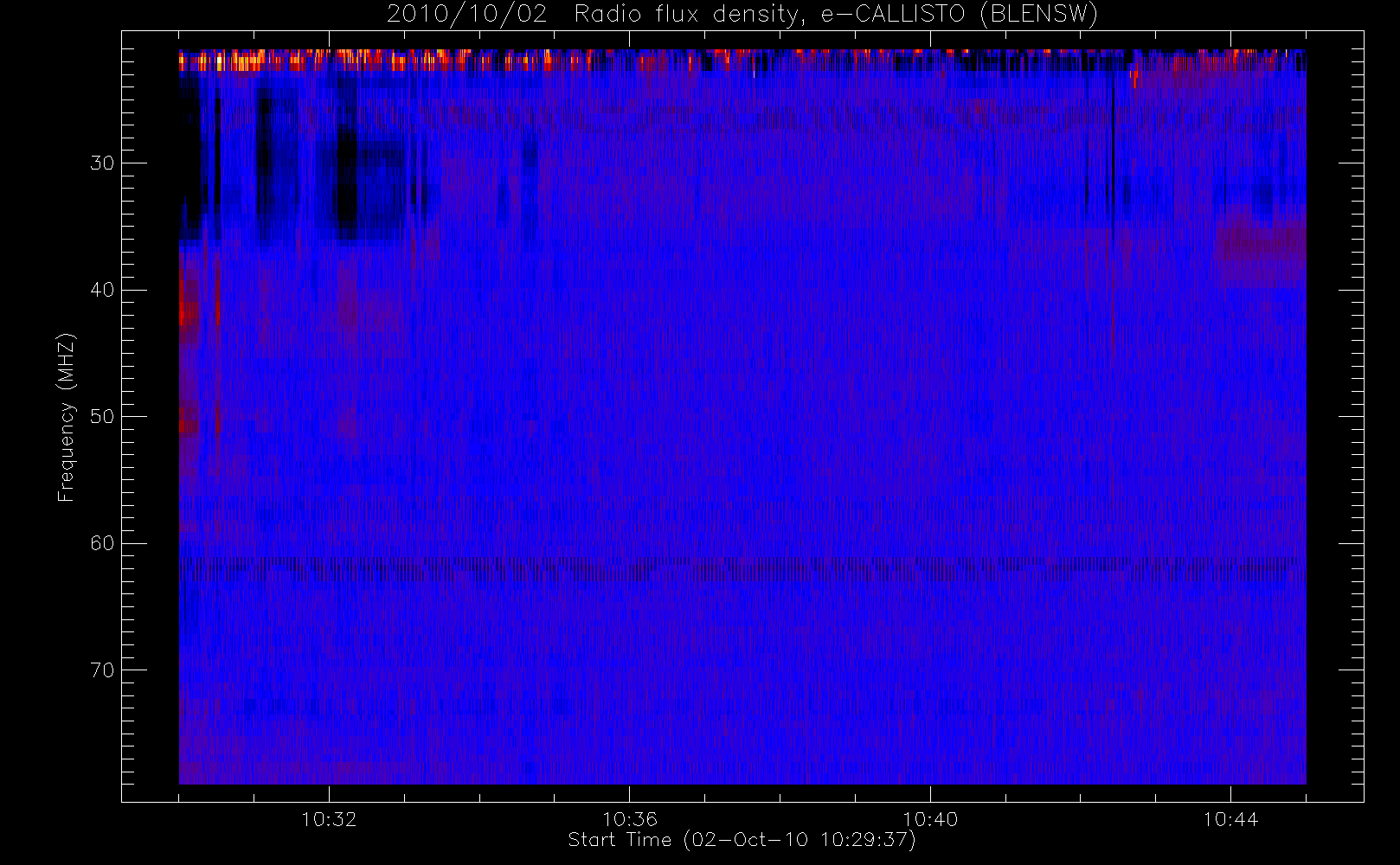Click the 10:36 time tick label
1400x865 pixels.
[x=630, y=819]
